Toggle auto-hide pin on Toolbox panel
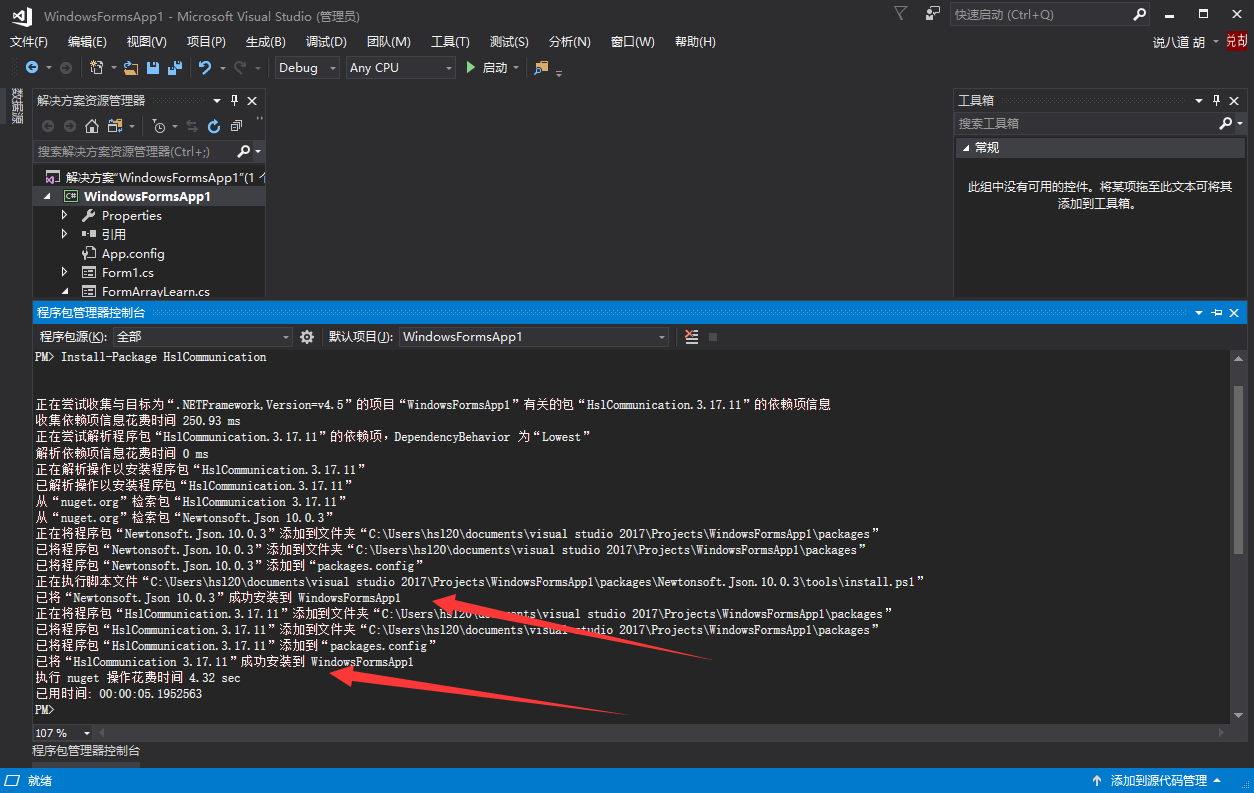Screen dimensions: 1254x793 (x=1216, y=101)
